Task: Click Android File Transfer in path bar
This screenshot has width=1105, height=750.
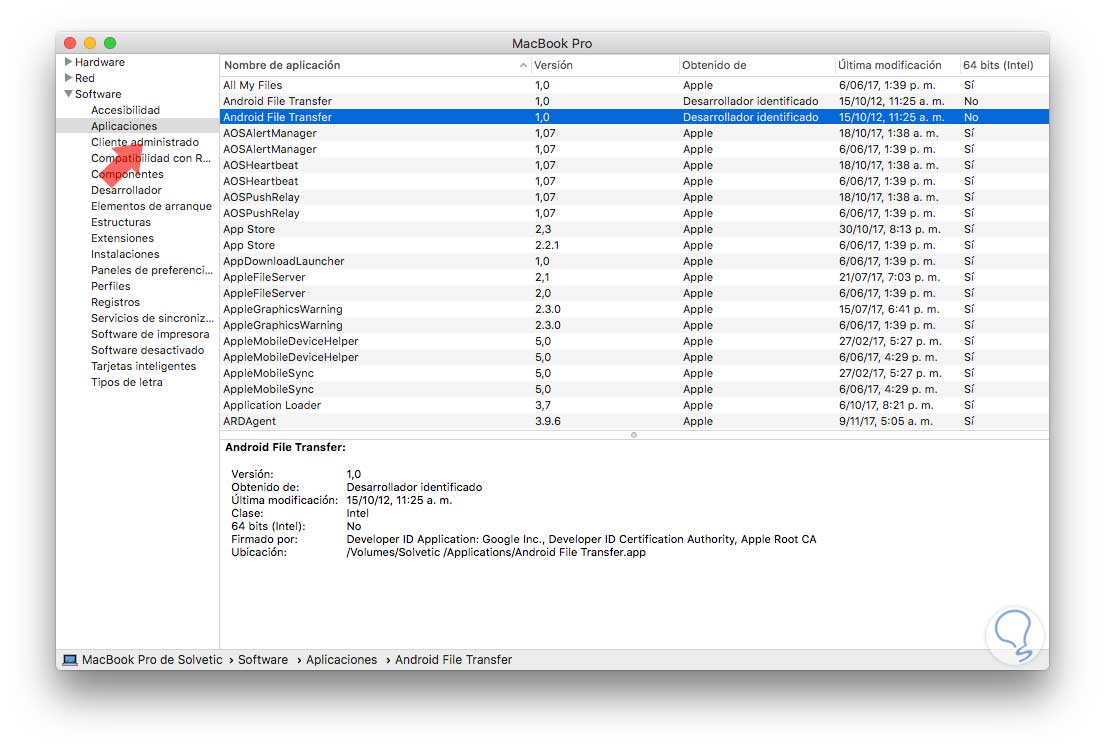Action: click(x=453, y=660)
